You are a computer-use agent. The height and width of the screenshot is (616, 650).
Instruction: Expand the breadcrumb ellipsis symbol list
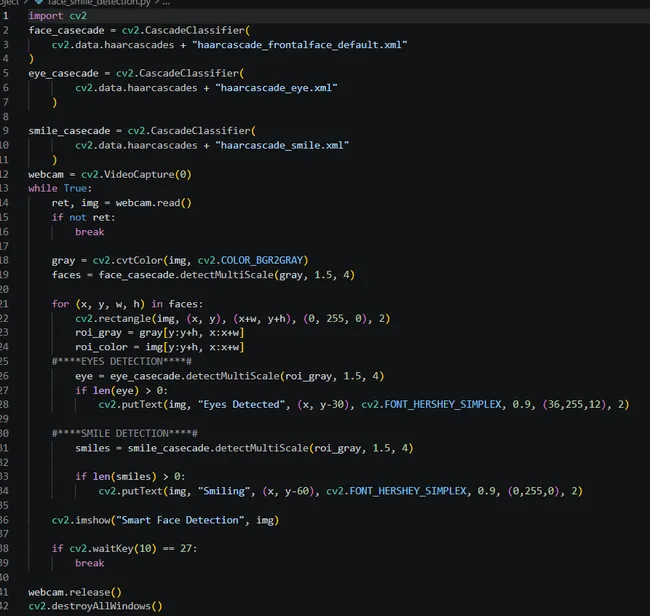166,2
